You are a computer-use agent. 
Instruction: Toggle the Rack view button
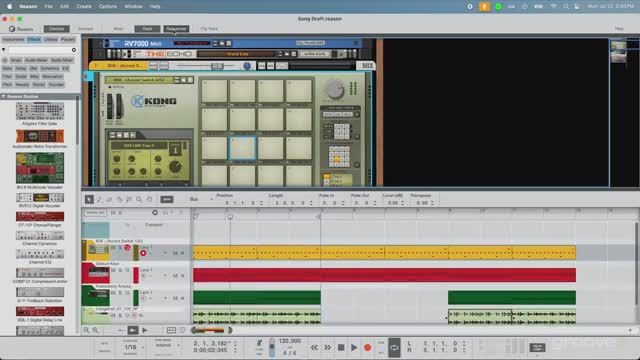147,29
